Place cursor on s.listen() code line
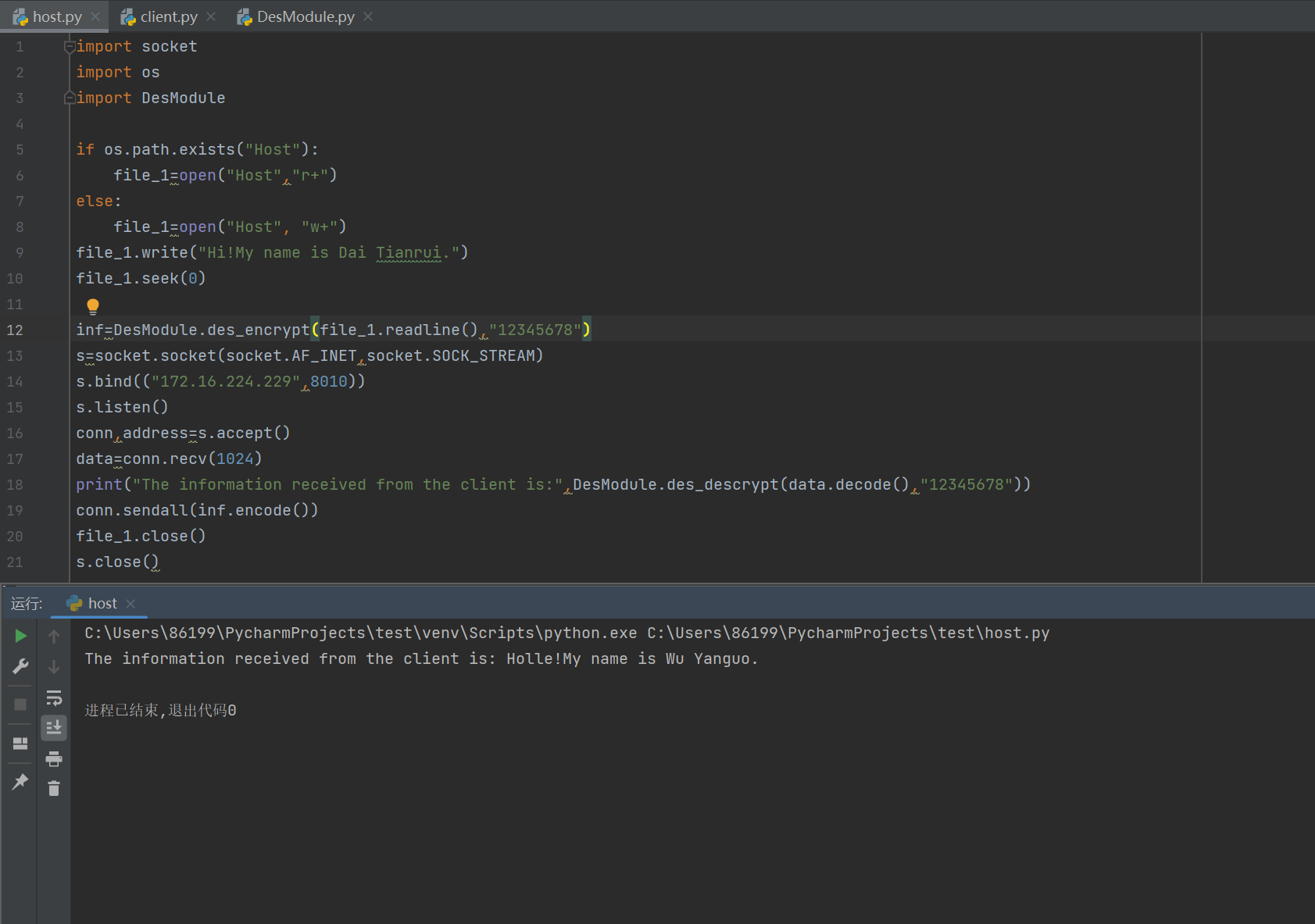This screenshot has height=924, width=1315. [122, 408]
